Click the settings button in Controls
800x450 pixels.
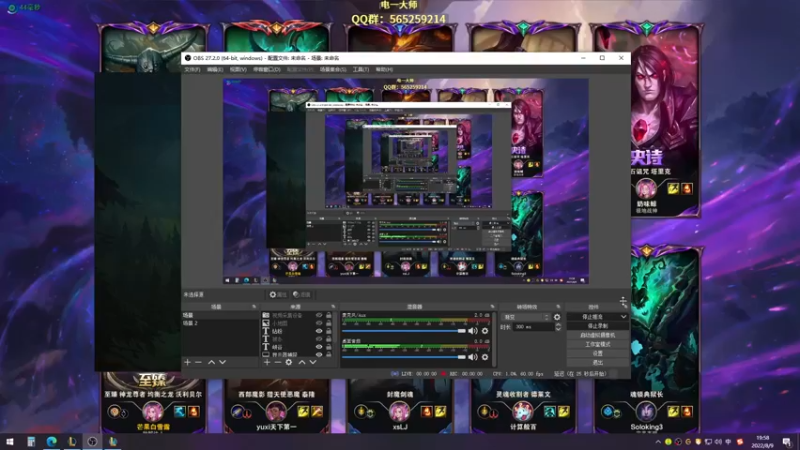coord(597,354)
